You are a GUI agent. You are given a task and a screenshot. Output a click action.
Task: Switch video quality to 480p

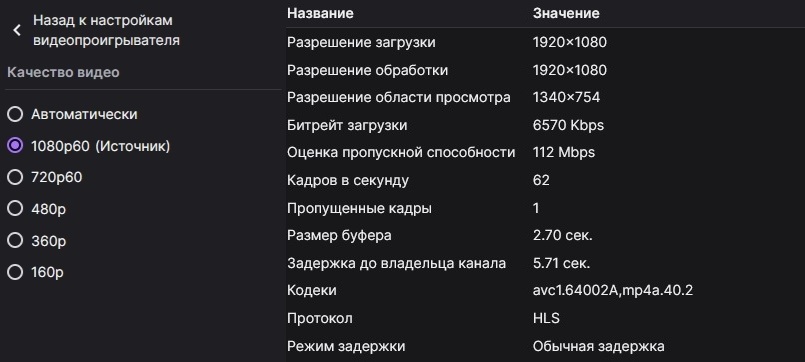15,208
